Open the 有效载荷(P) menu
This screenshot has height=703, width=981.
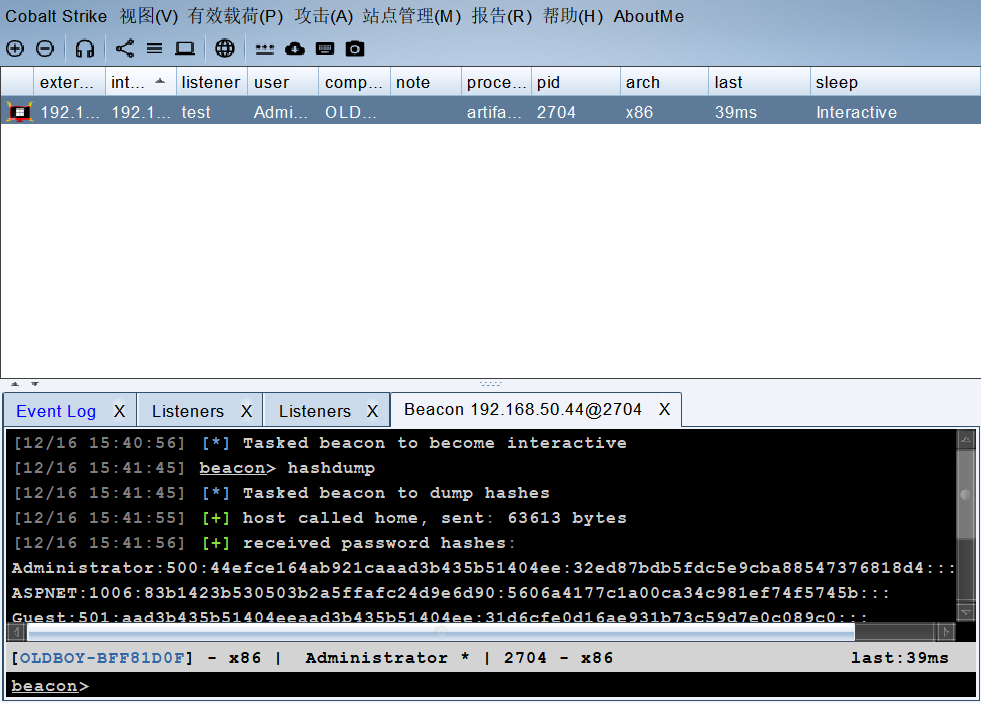236,16
